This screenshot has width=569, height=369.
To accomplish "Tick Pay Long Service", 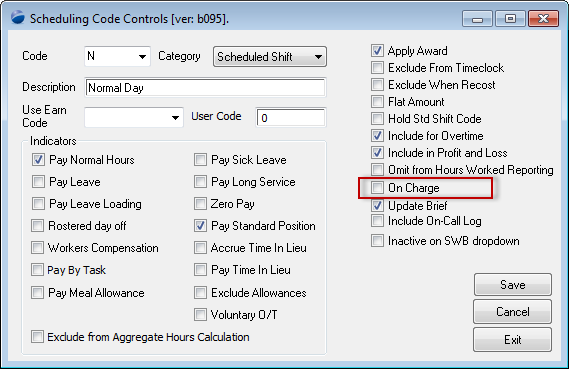I will [200, 181].
